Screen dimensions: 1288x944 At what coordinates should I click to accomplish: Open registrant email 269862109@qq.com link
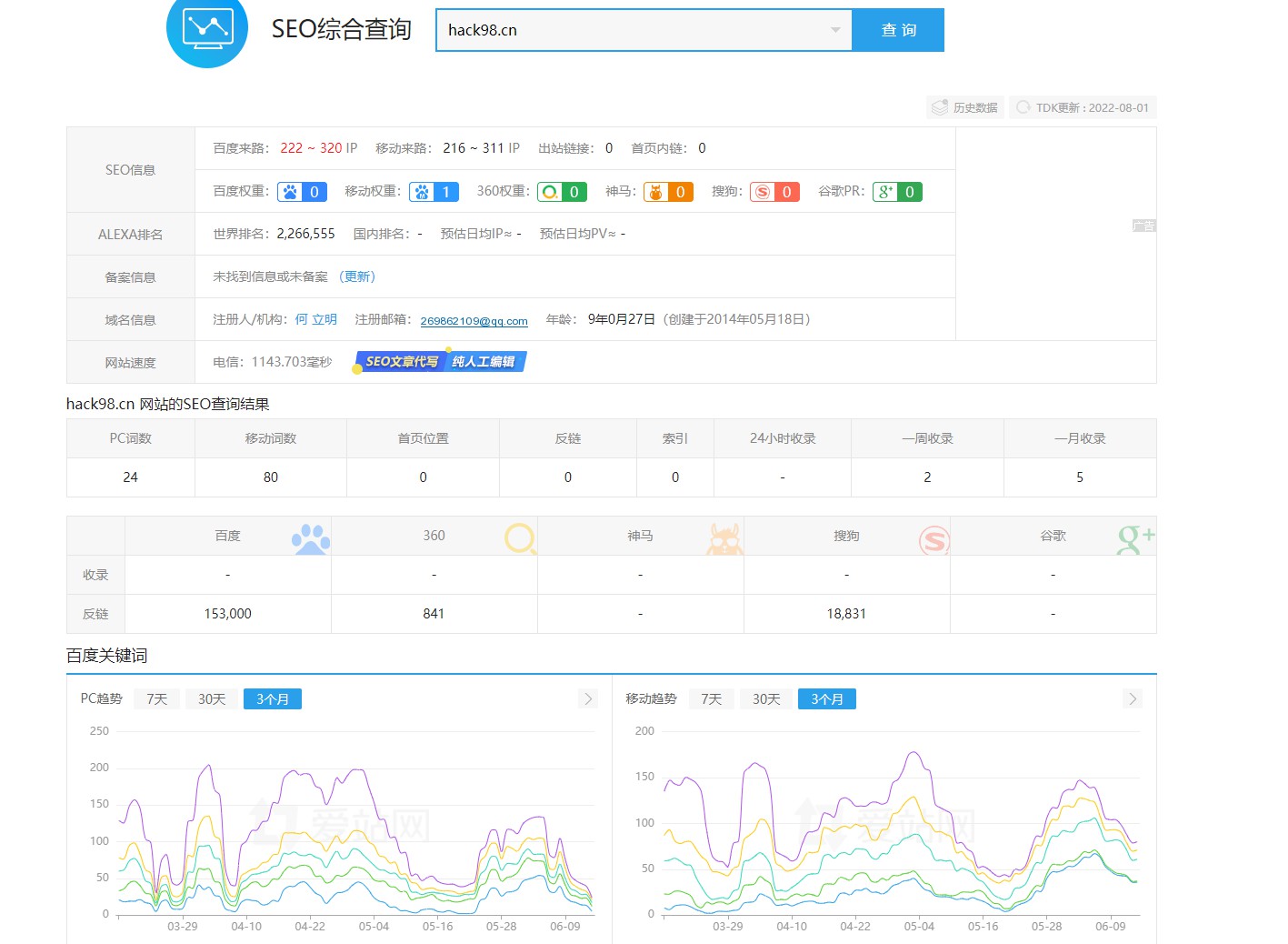pos(474,321)
